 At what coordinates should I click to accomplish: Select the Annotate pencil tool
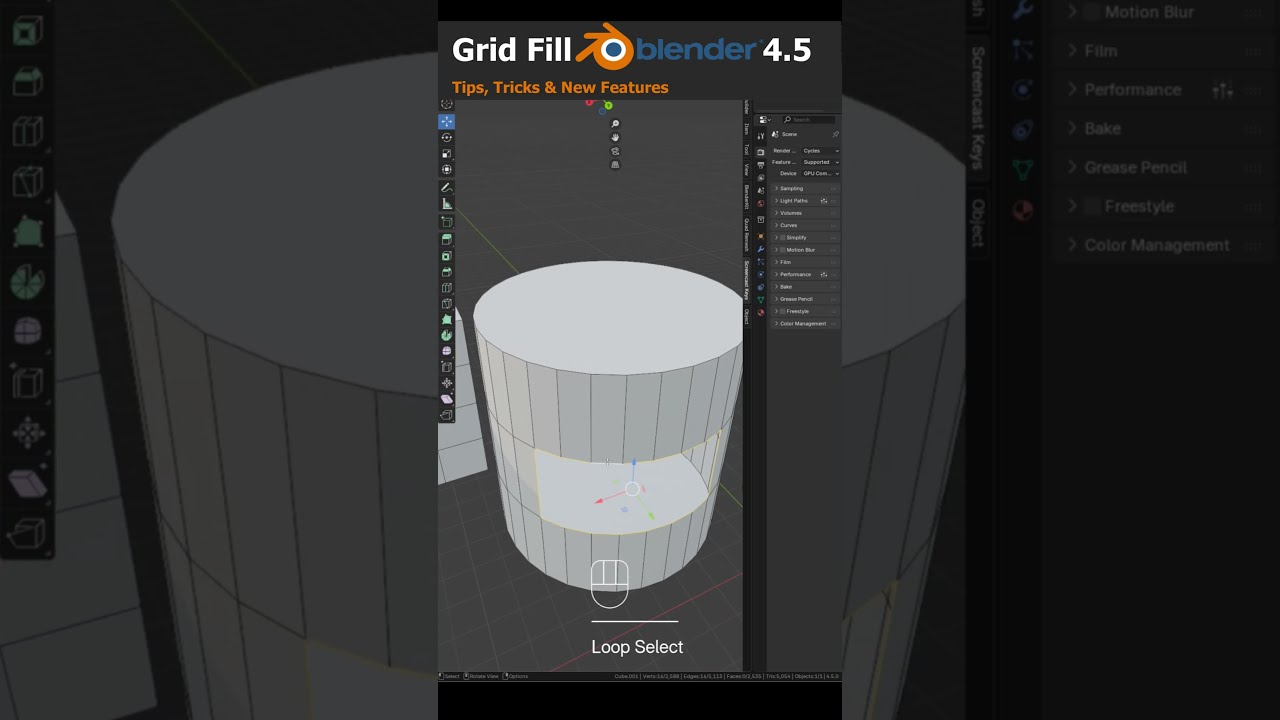click(447, 187)
